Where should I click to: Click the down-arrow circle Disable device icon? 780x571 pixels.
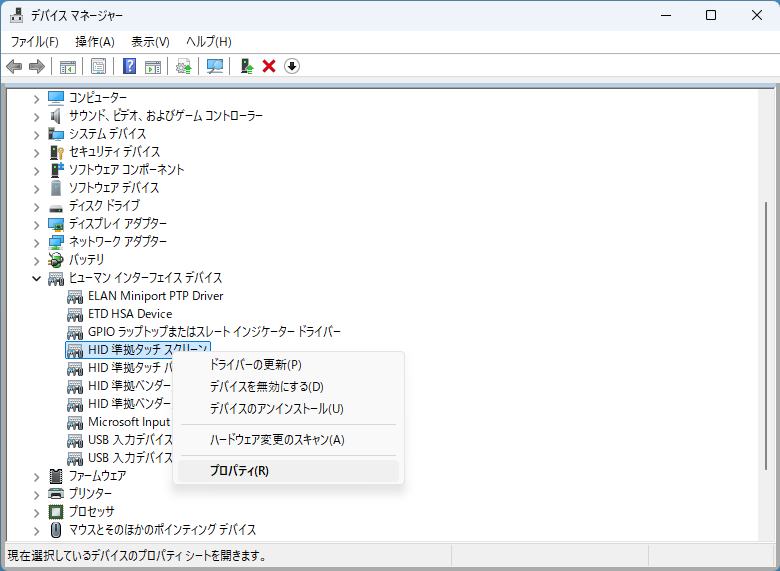coord(292,66)
